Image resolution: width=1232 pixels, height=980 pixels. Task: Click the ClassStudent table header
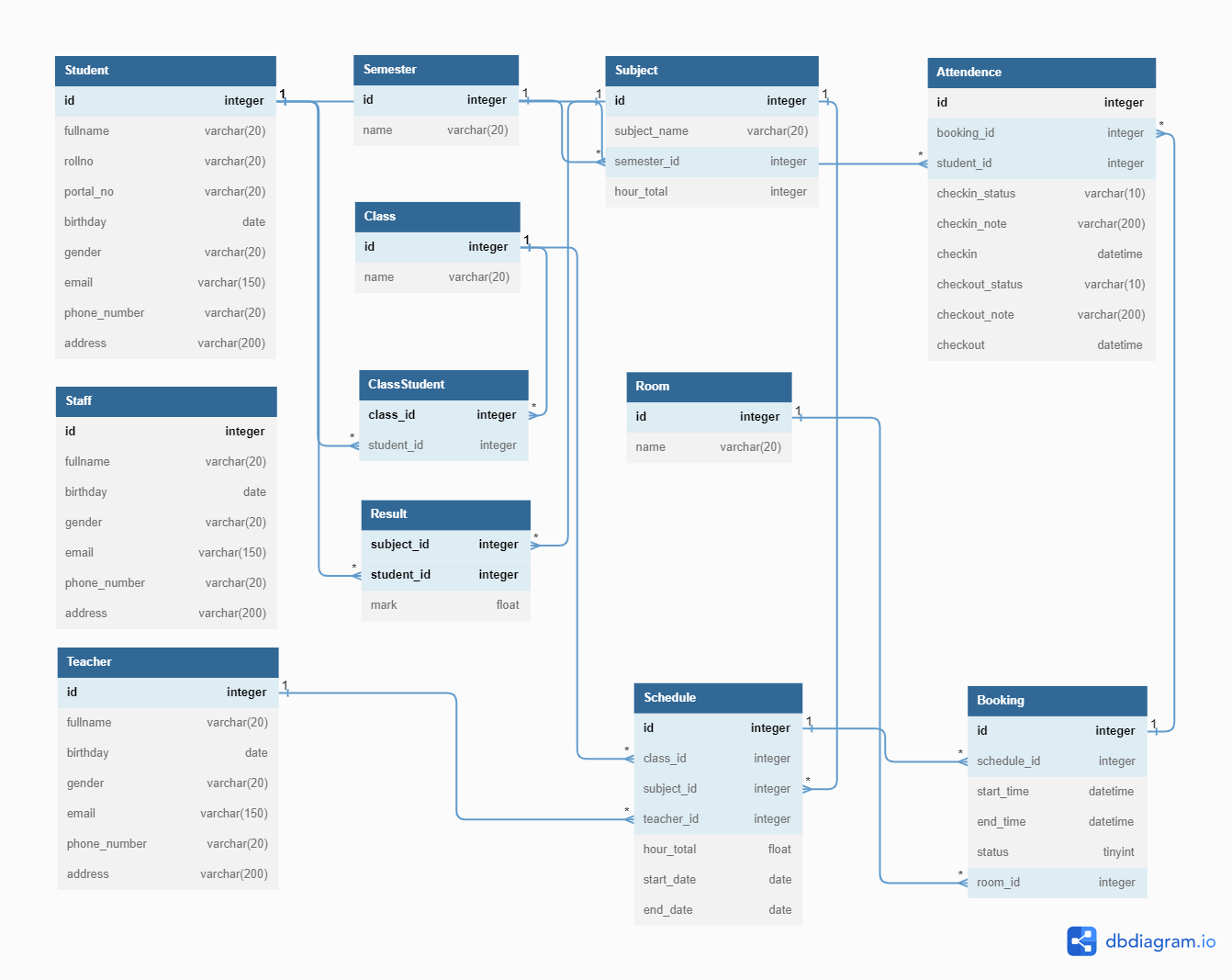(x=442, y=385)
